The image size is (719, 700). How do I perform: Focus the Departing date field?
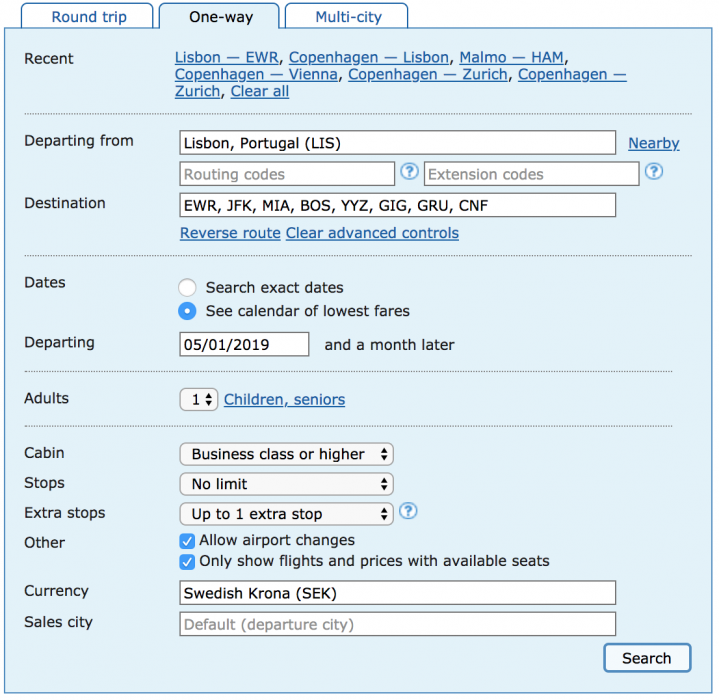tap(244, 344)
